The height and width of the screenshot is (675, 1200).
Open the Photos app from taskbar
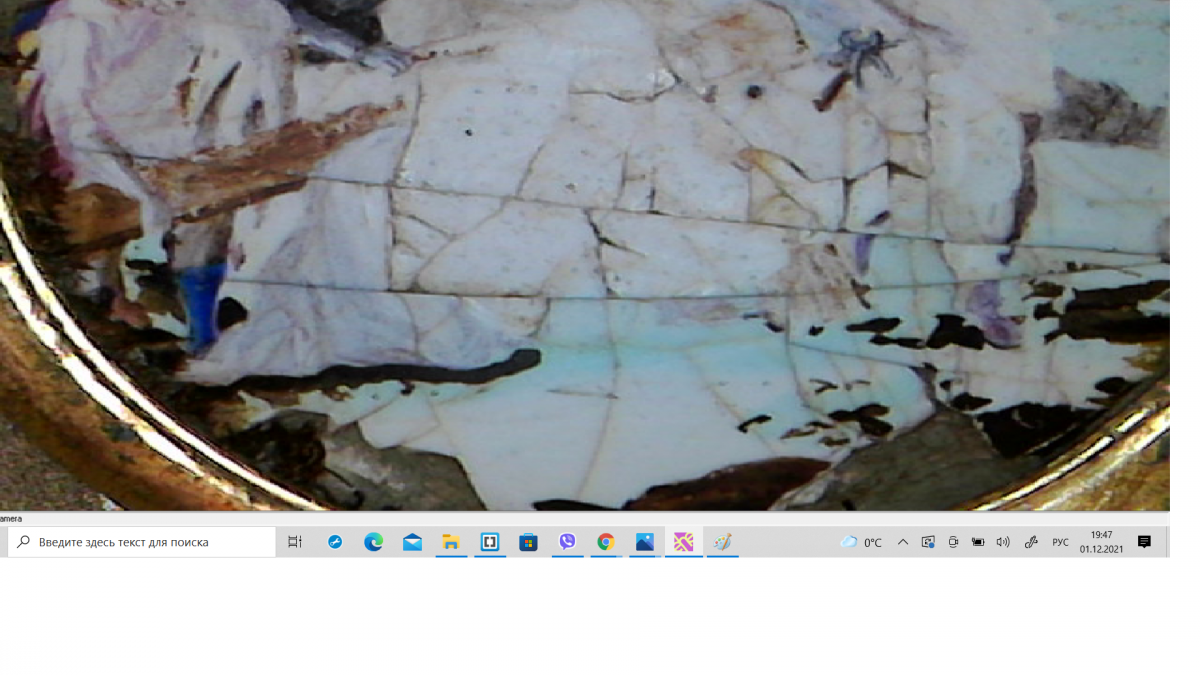point(645,542)
